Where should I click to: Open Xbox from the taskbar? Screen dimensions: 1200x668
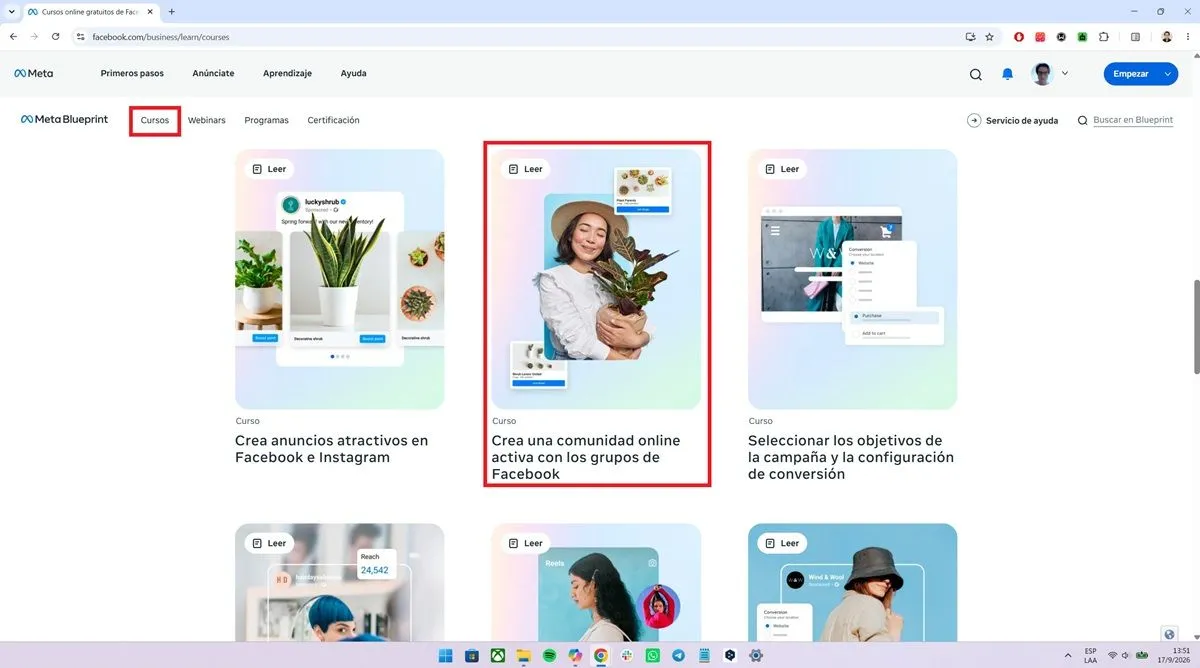point(496,656)
